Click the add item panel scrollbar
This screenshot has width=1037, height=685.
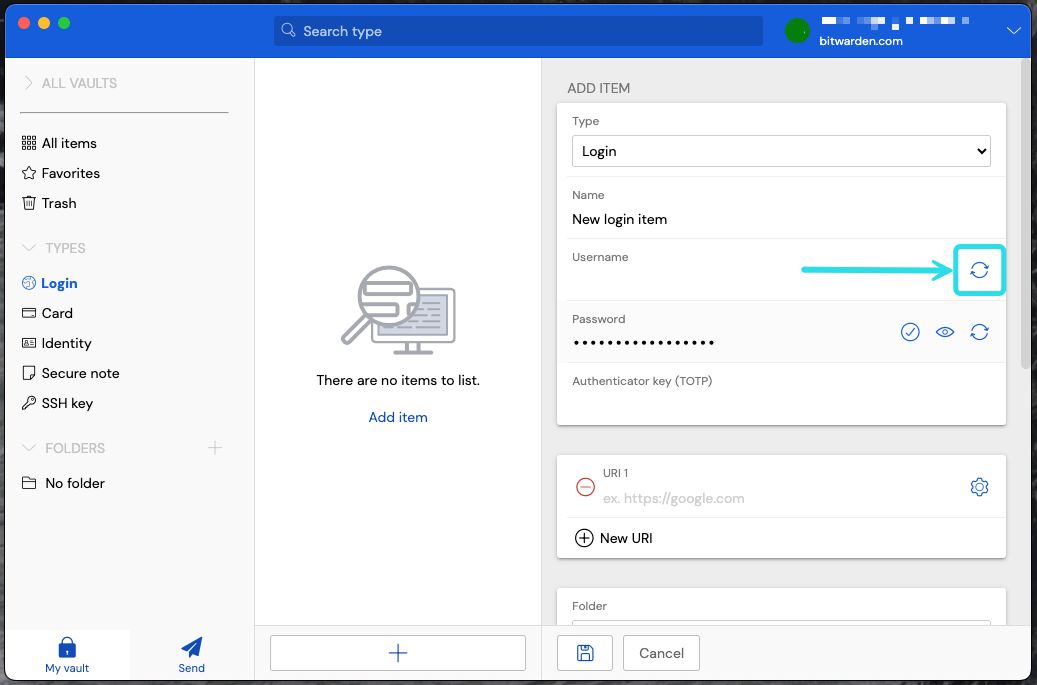[x=1025, y=214]
